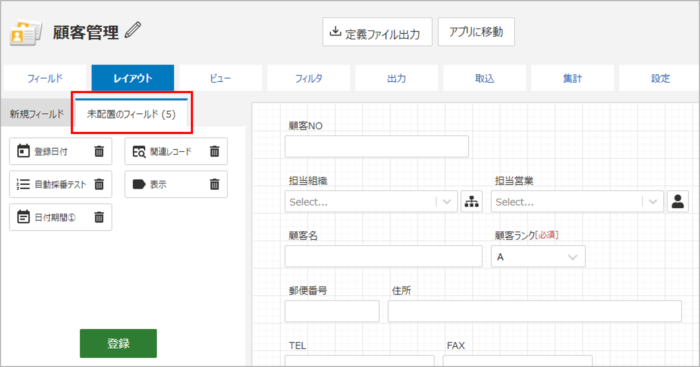Select the レイアウト tab
Viewport: 700px width, 367px height.
[133, 78]
